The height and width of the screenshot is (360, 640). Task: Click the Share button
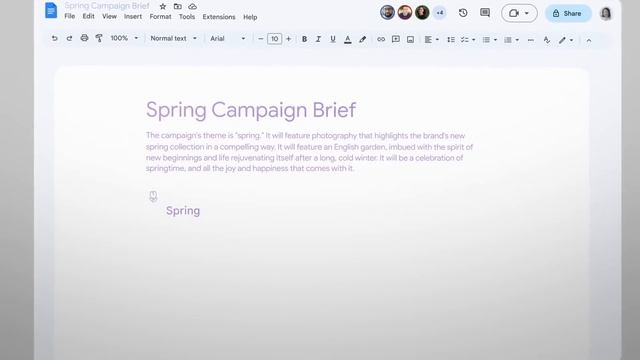click(568, 13)
